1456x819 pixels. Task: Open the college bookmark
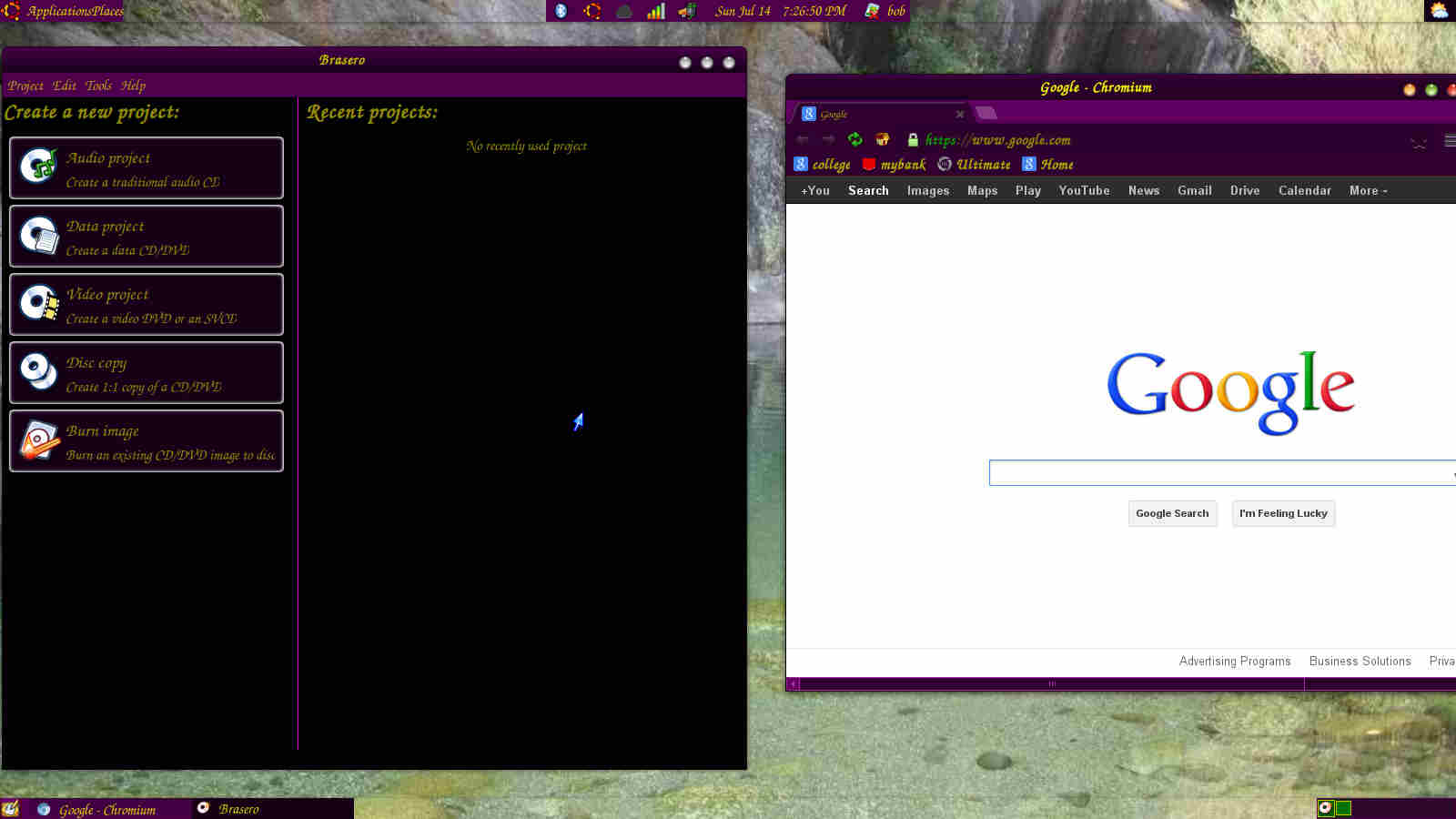[x=822, y=165]
